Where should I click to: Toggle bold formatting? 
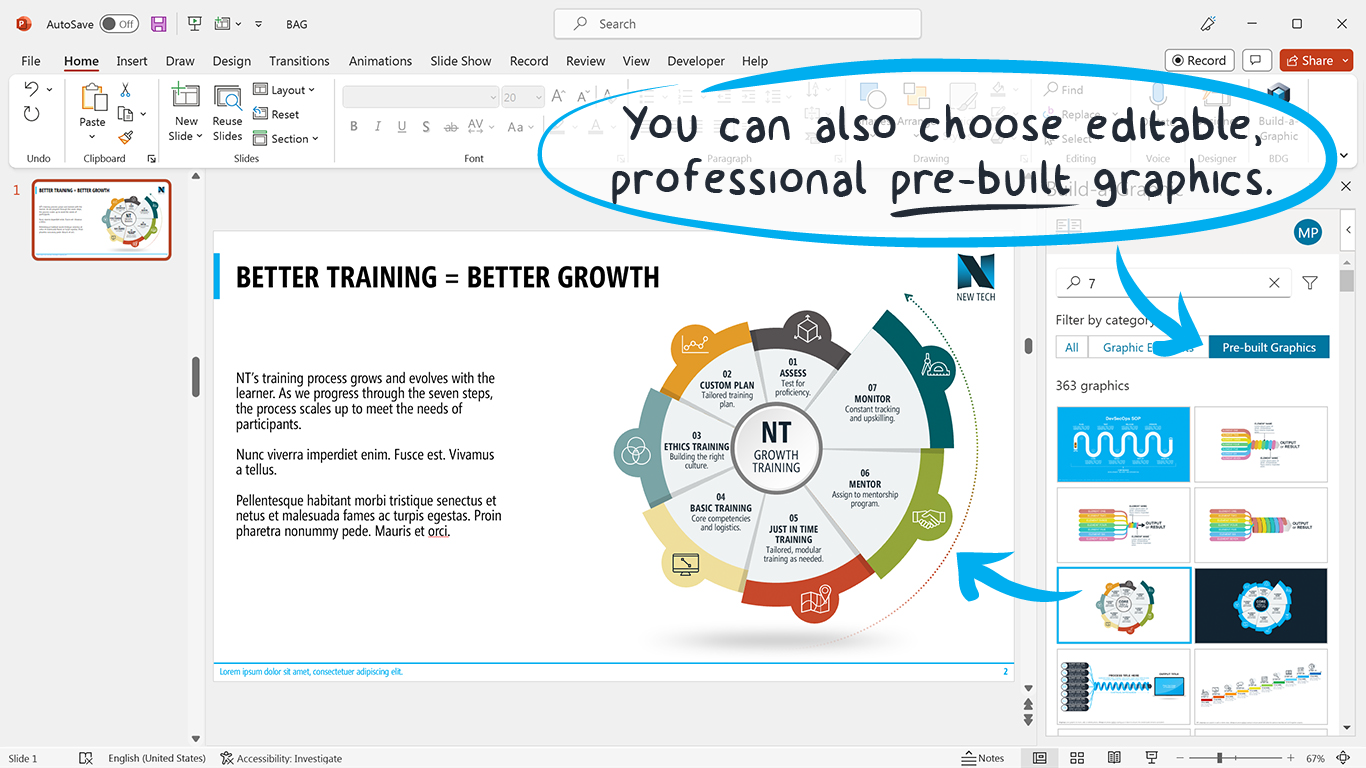click(353, 126)
